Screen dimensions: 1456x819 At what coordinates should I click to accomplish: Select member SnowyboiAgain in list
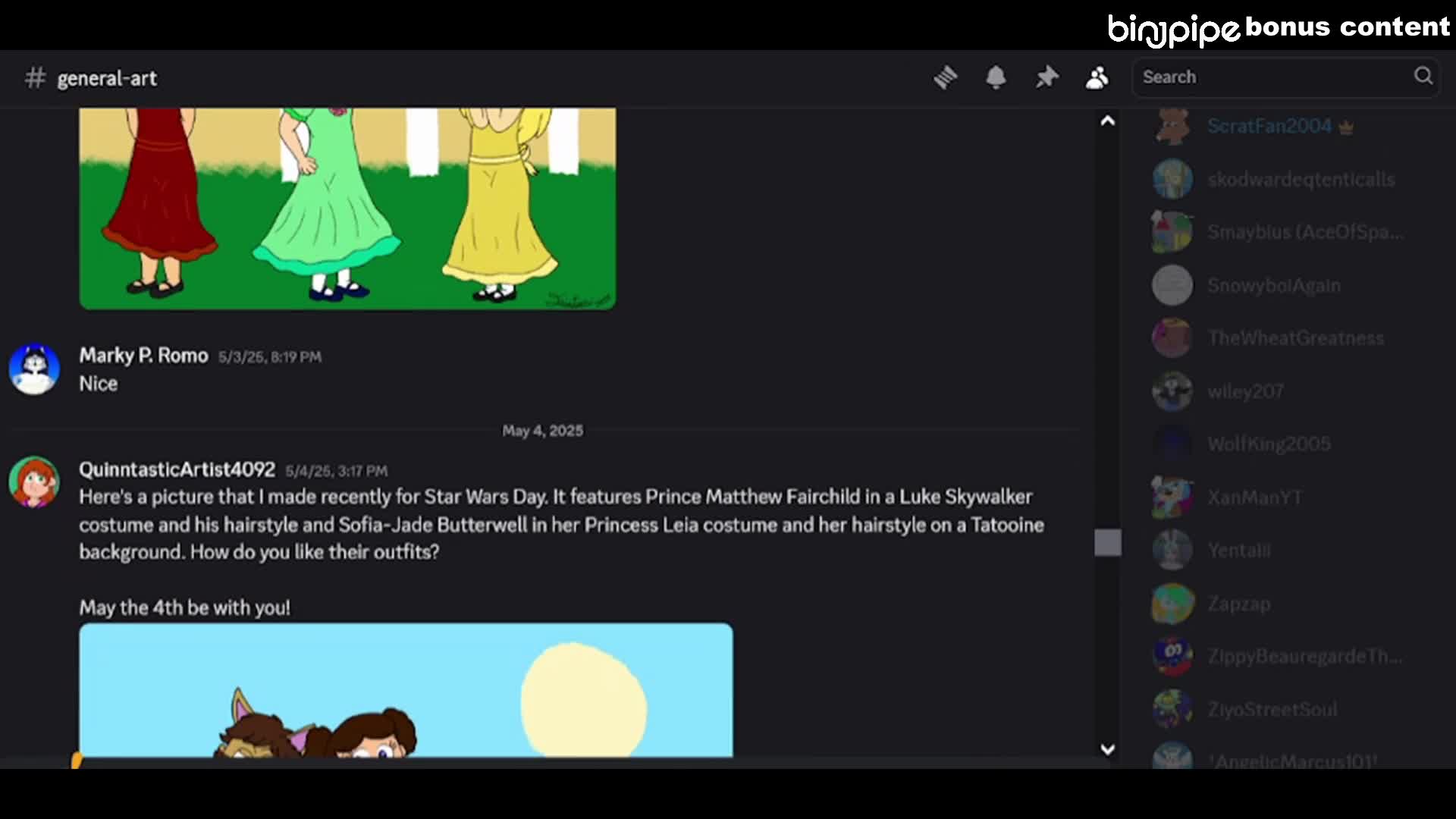coord(1273,286)
